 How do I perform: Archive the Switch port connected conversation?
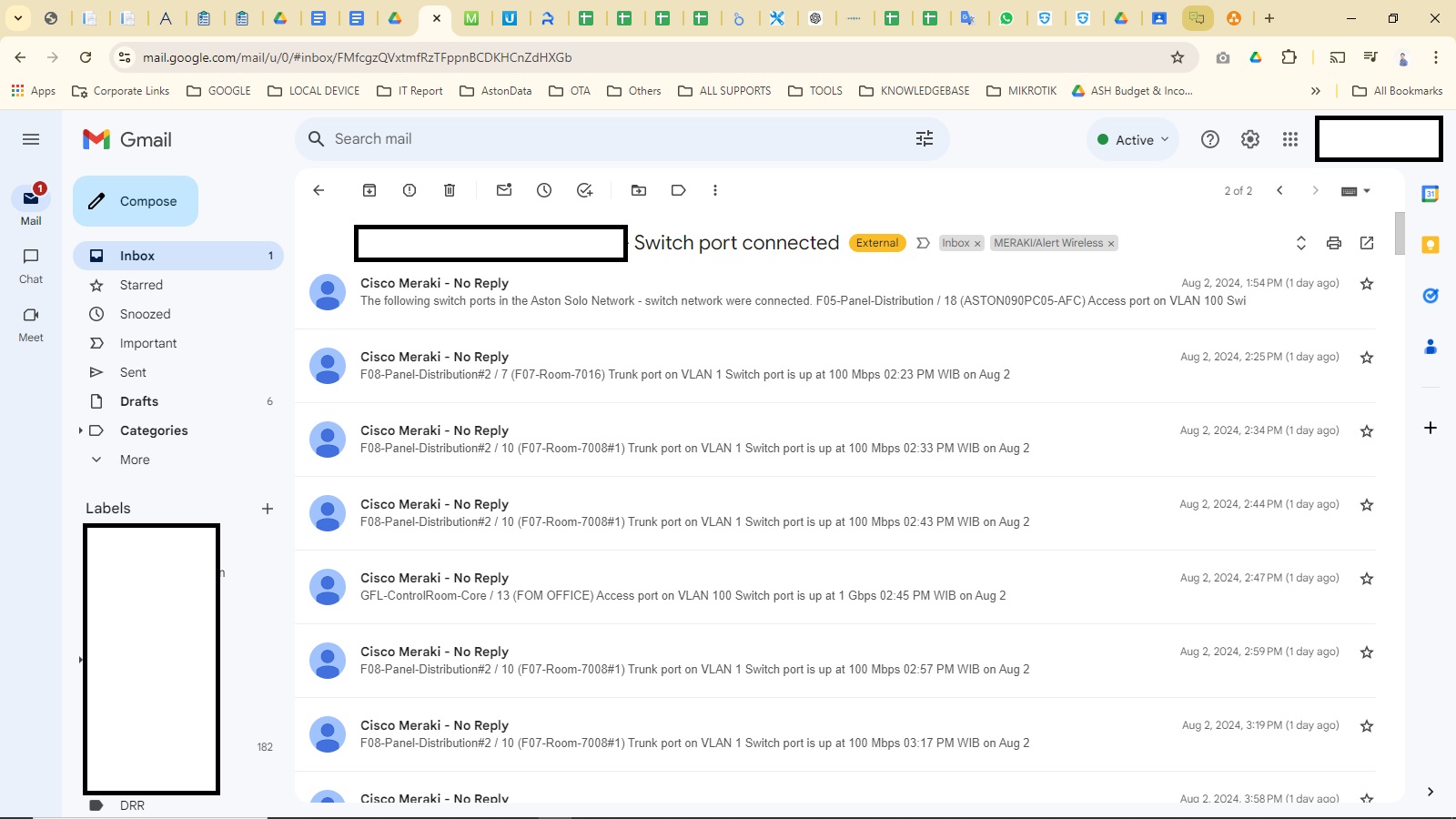(369, 190)
